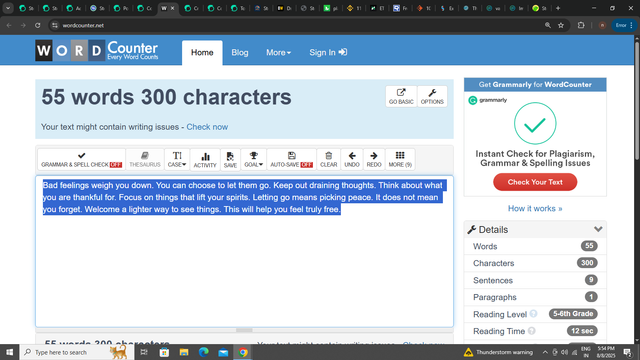Open Microsoft Store from taskbar
This screenshot has width=640, height=360.
tap(164, 352)
